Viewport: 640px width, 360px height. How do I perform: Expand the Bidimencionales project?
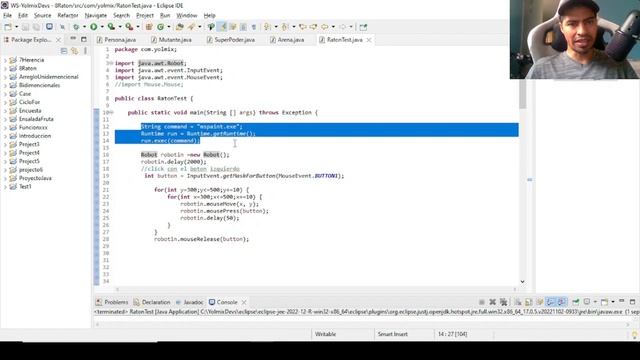[x=5, y=85]
